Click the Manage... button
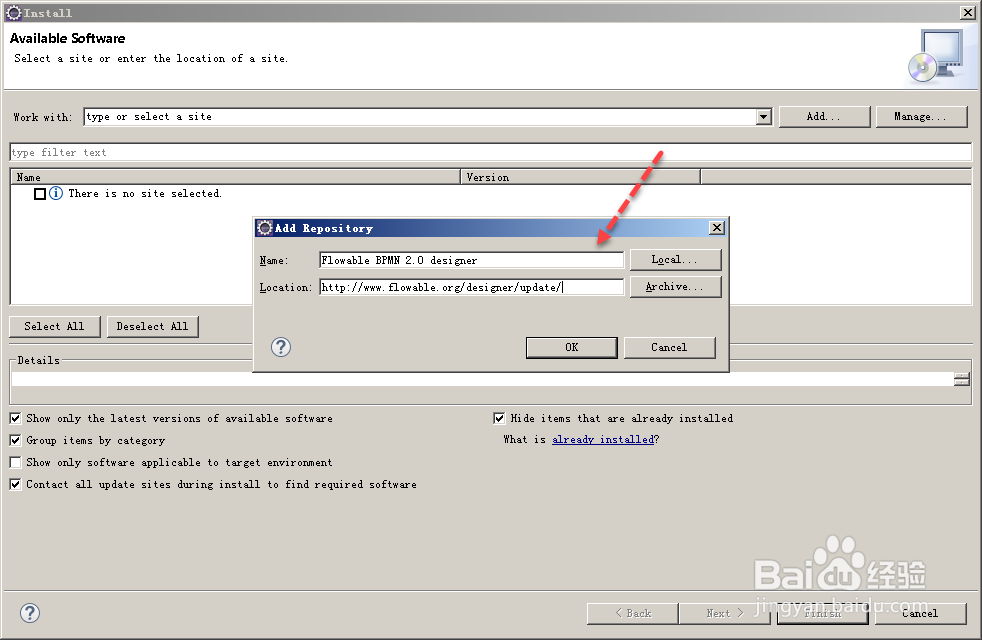982x640 pixels. coord(921,116)
